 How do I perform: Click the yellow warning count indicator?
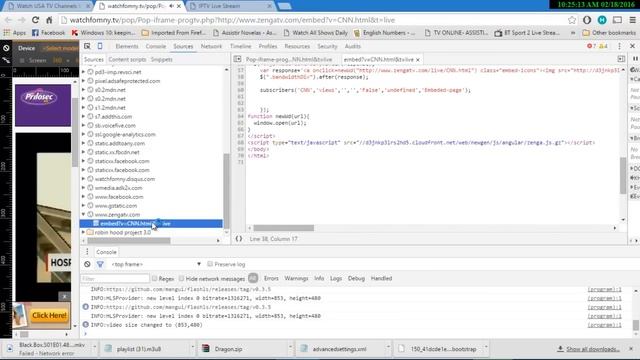point(603,46)
